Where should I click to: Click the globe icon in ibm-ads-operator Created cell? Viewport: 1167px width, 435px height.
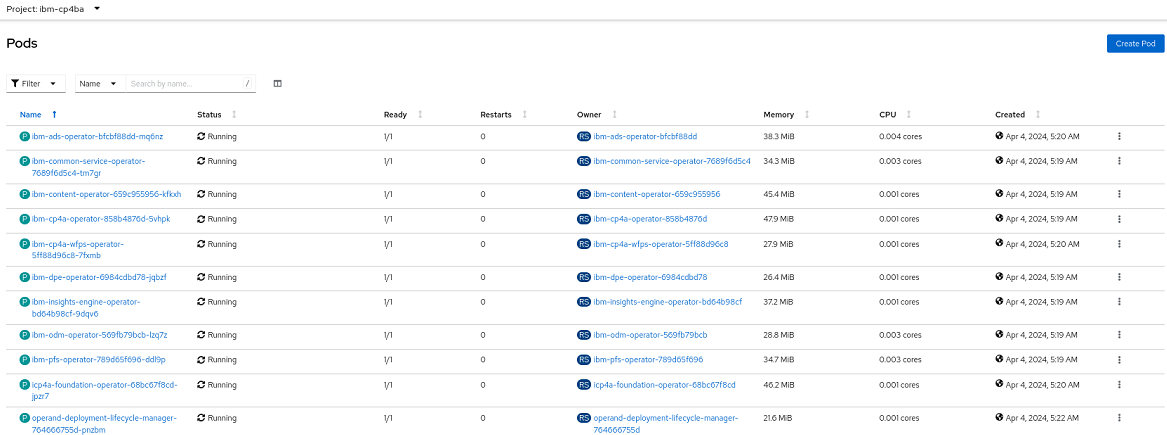tap(1000, 136)
